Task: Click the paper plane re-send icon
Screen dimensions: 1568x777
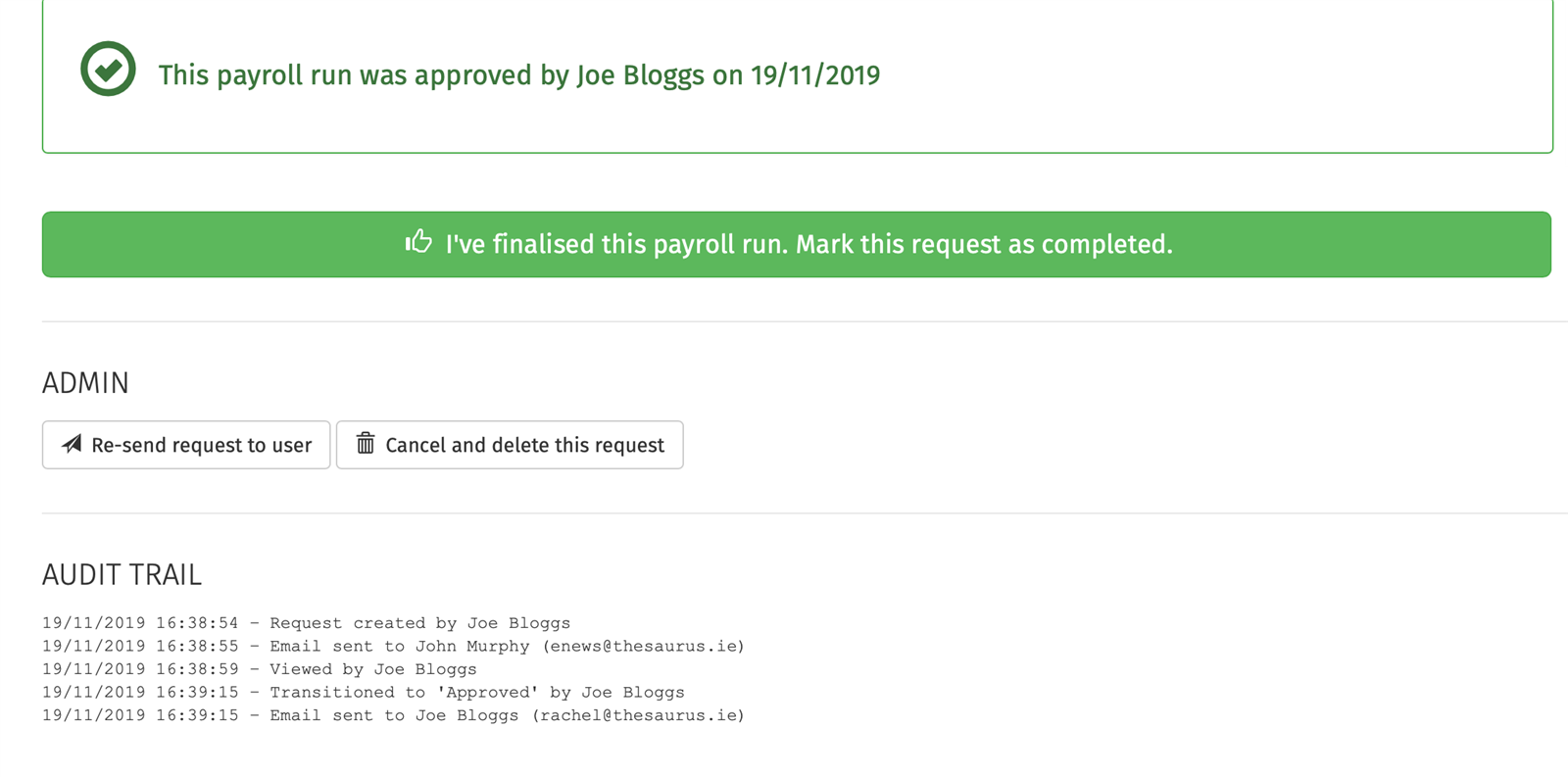Action: coord(72,444)
